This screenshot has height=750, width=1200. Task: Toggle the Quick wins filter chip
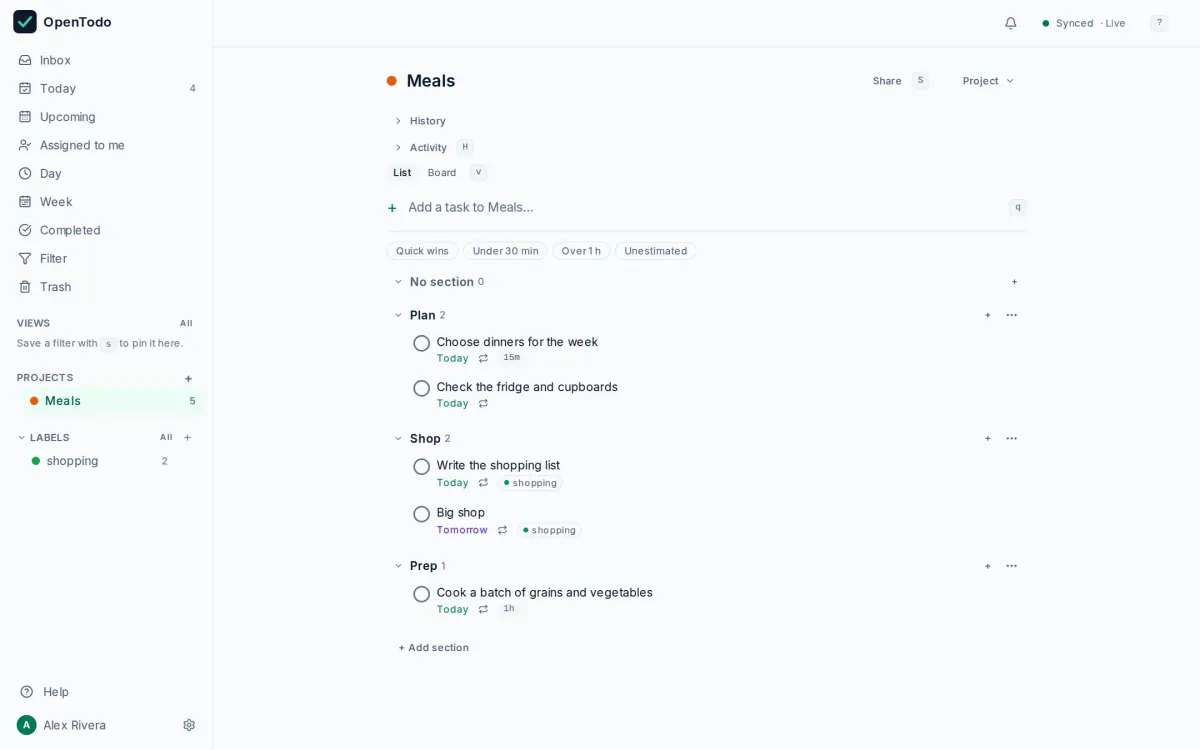(422, 251)
